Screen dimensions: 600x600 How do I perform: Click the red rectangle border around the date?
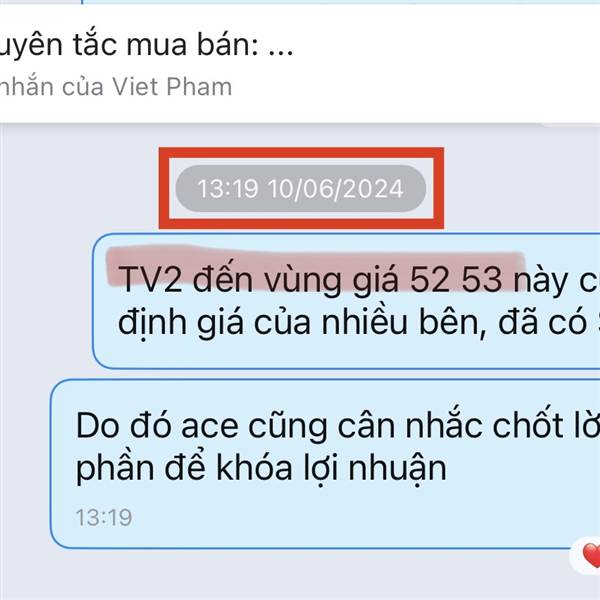click(x=302, y=152)
